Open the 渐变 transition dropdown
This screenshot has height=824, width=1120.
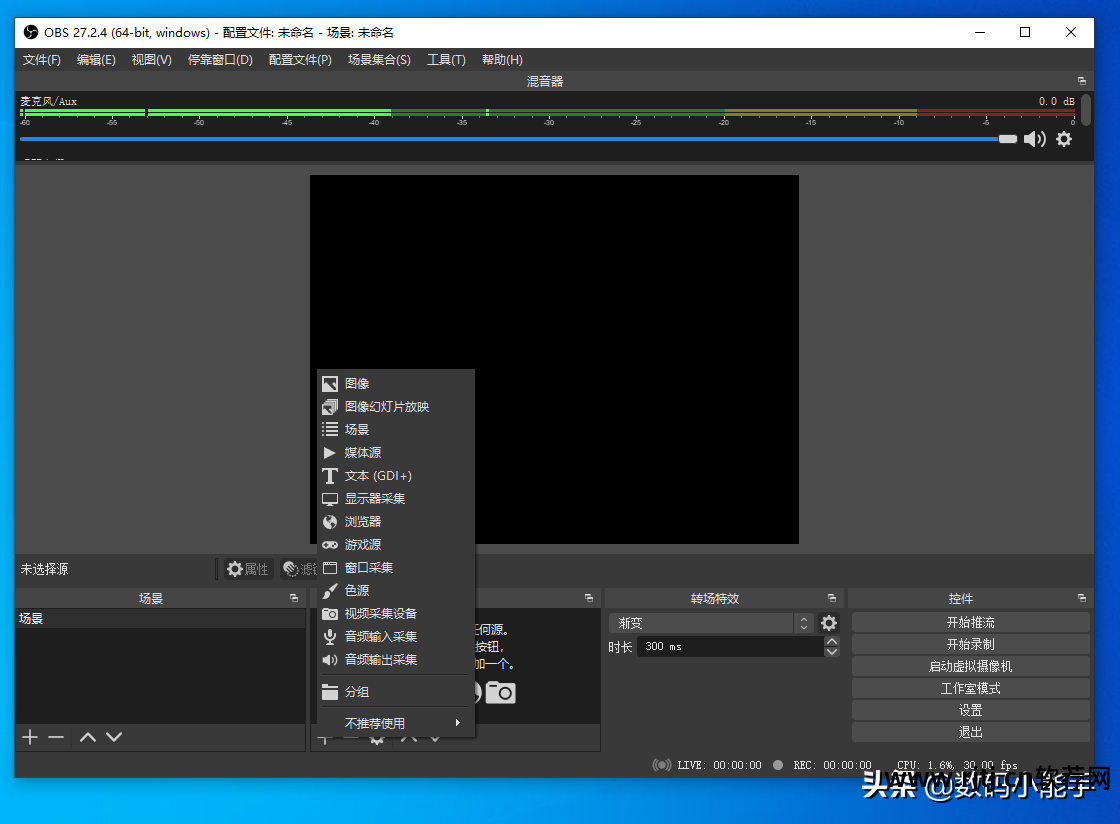(711, 623)
